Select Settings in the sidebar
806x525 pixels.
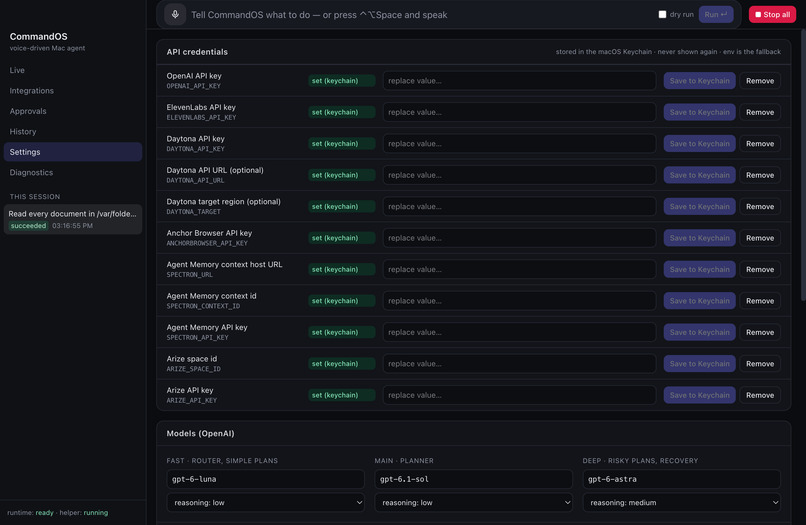(x=72, y=152)
